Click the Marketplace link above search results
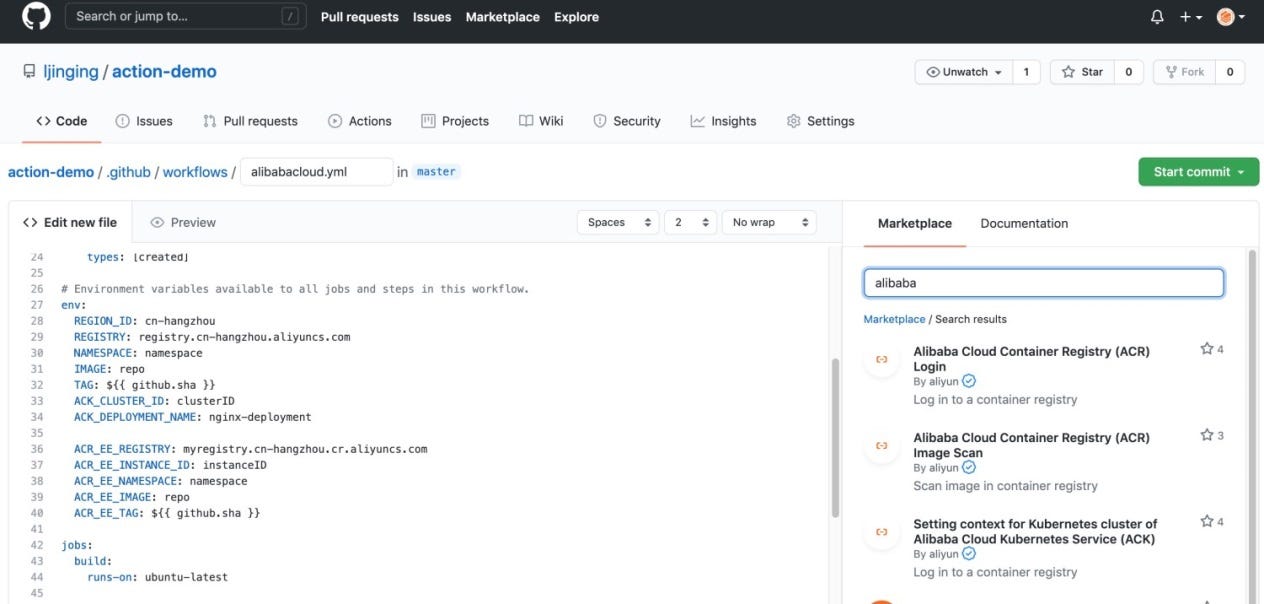This screenshot has width=1264, height=604. pos(894,319)
